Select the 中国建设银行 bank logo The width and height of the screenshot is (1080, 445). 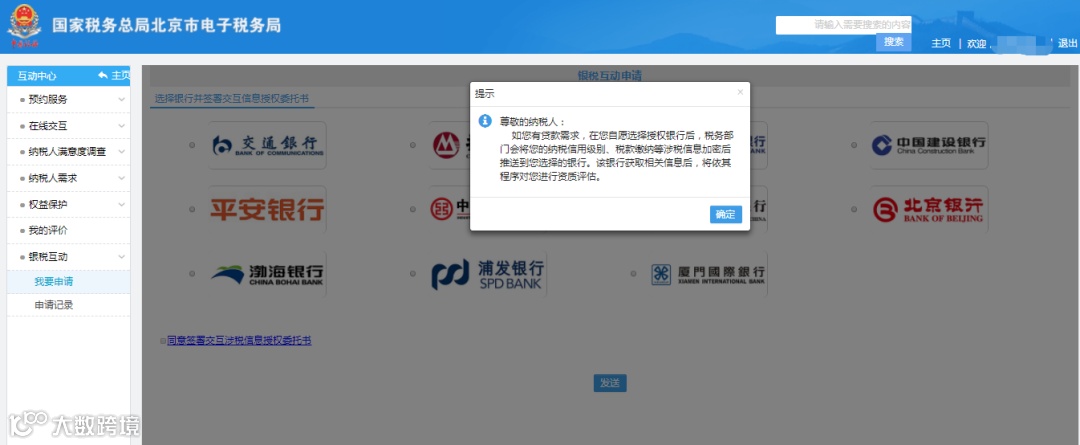point(928,145)
